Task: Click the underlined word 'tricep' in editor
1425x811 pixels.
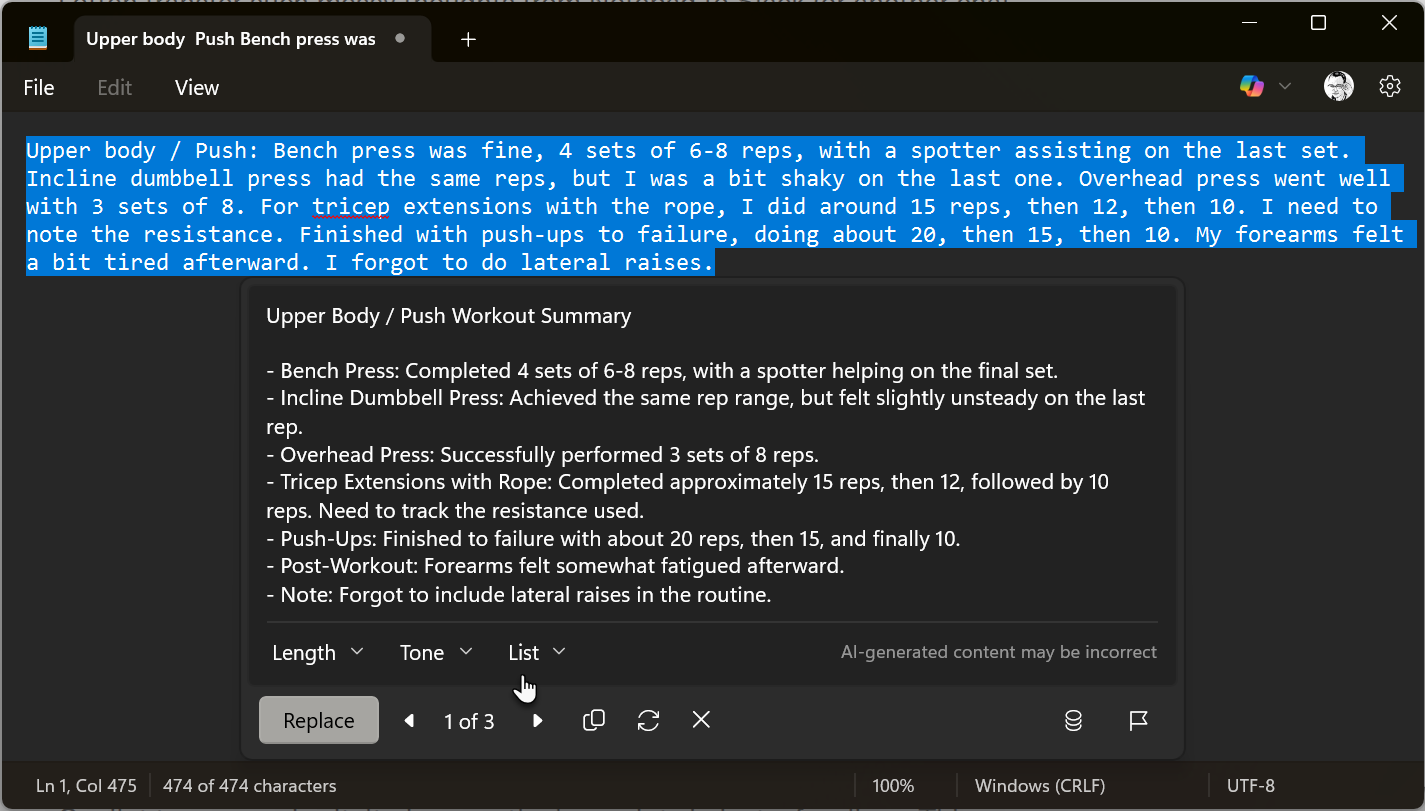Action: tap(351, 207)
